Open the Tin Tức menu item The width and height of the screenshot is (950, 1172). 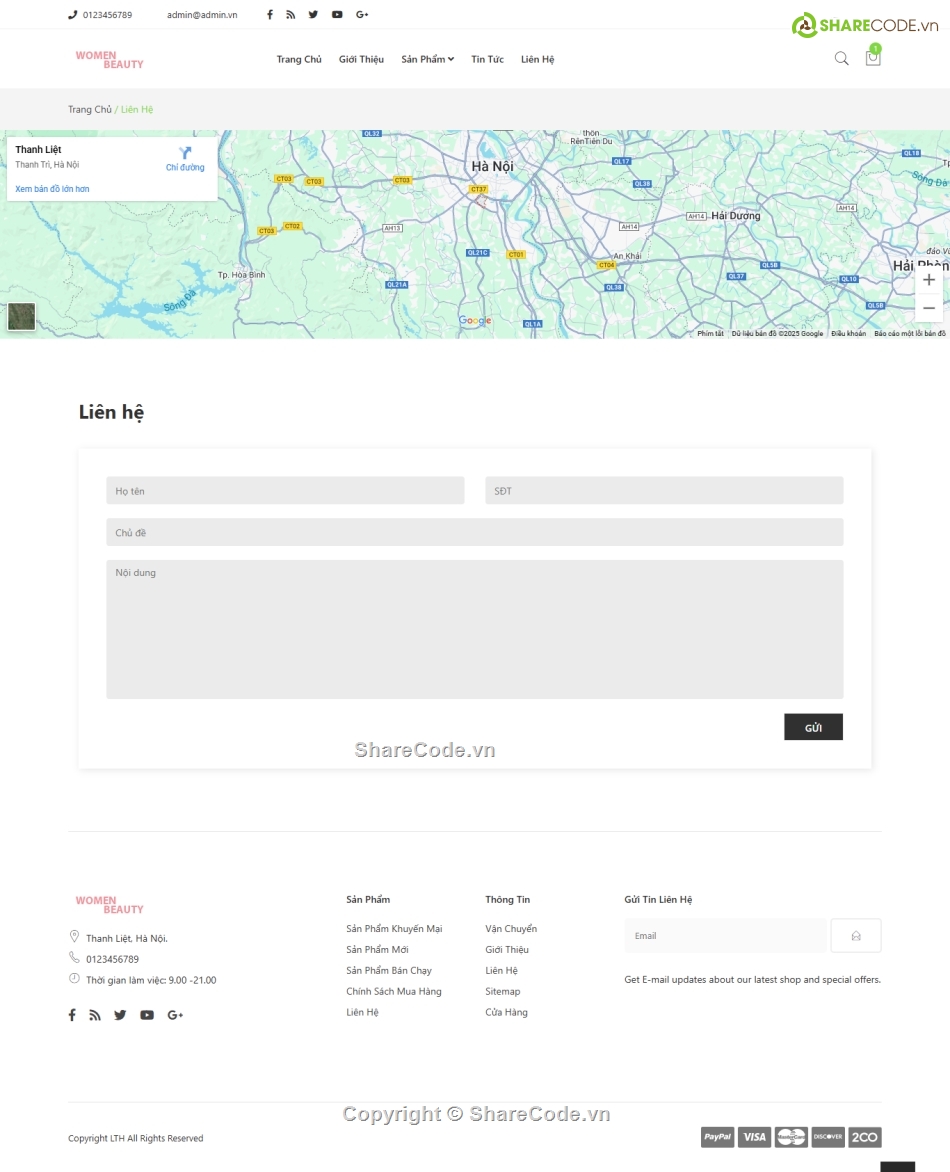tap(487, 59)
